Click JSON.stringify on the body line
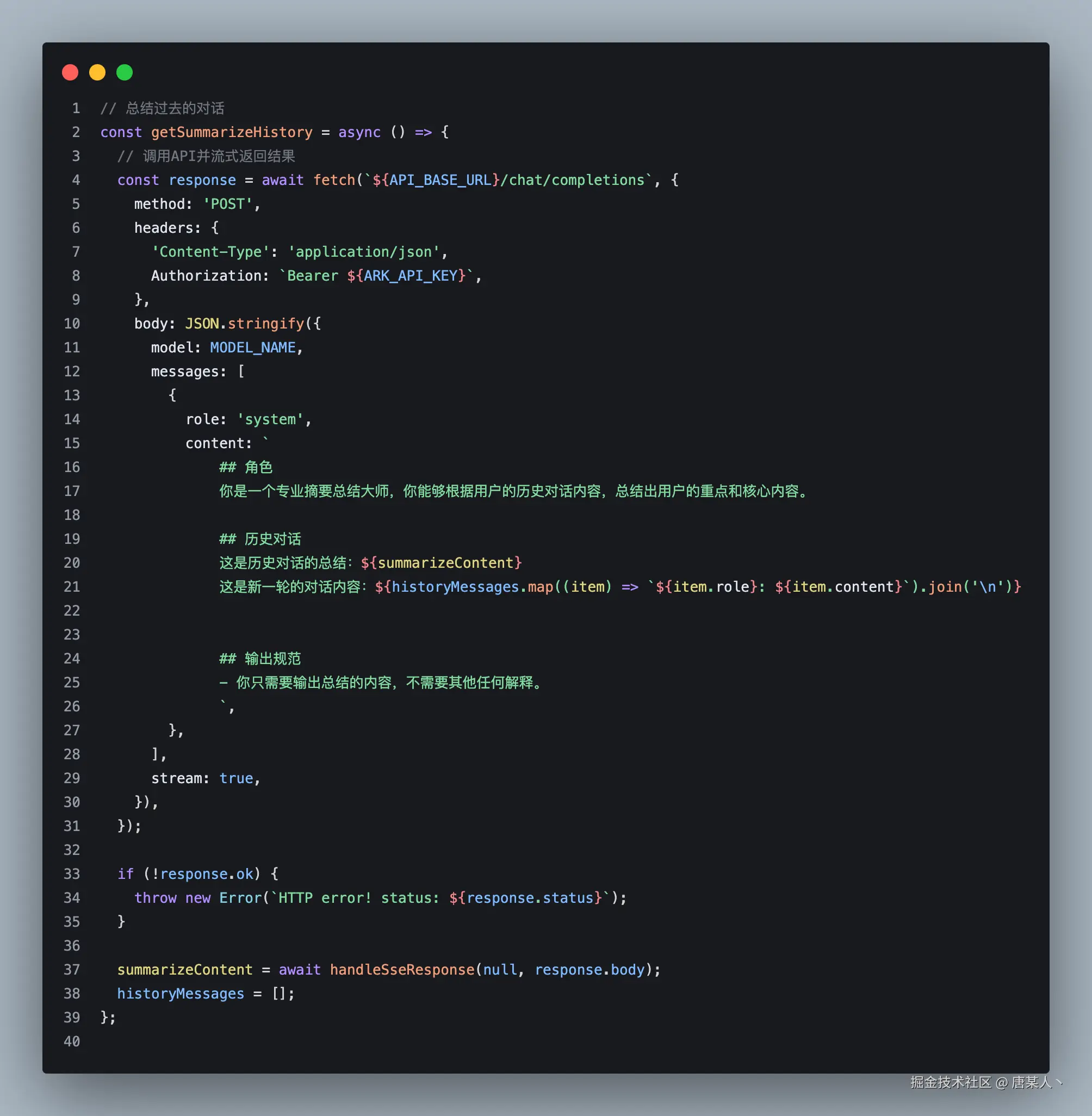Viewport: 1092px width, 1116px height. [x=244, y=324]
